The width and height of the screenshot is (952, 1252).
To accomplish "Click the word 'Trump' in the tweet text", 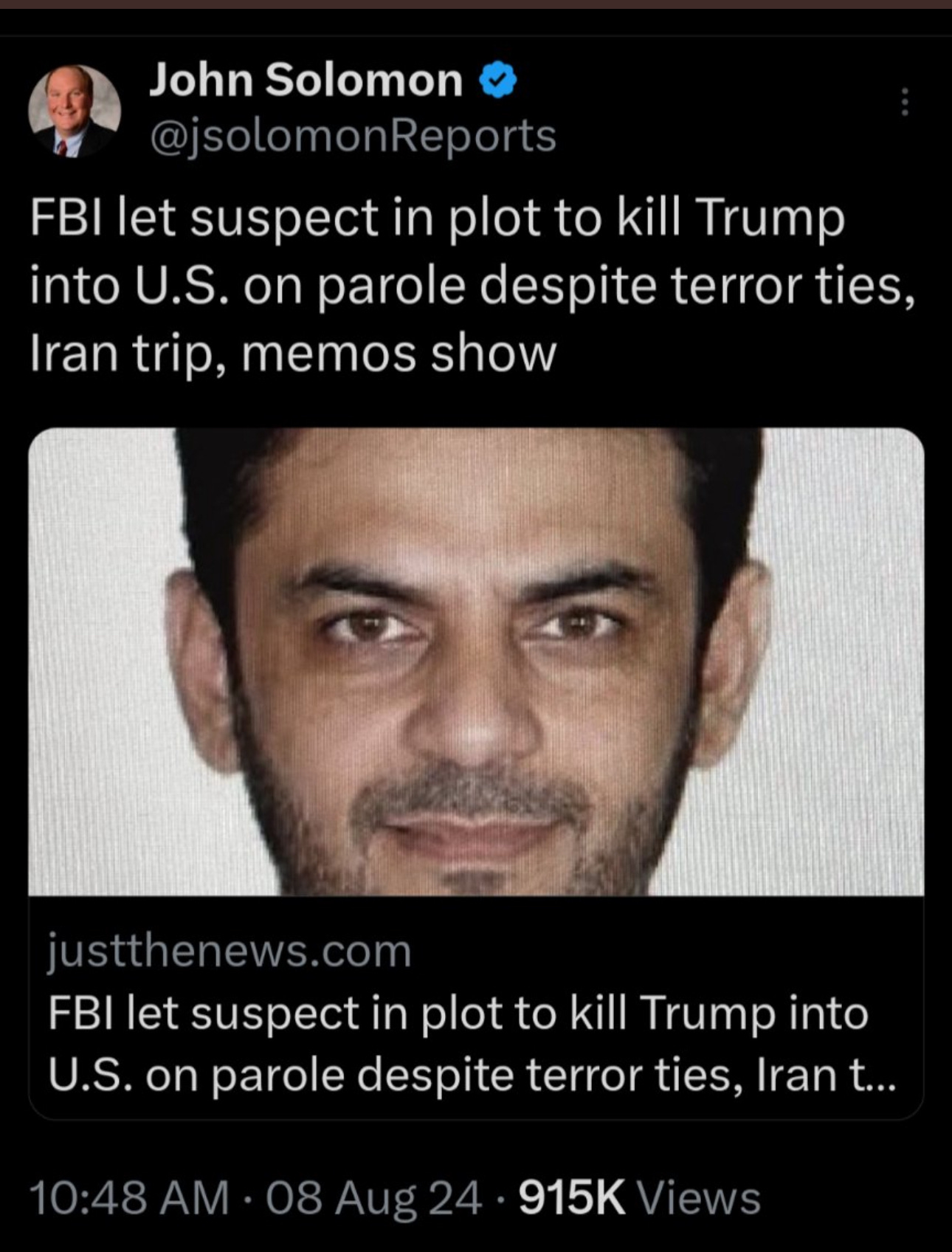I will click(768, 219).
